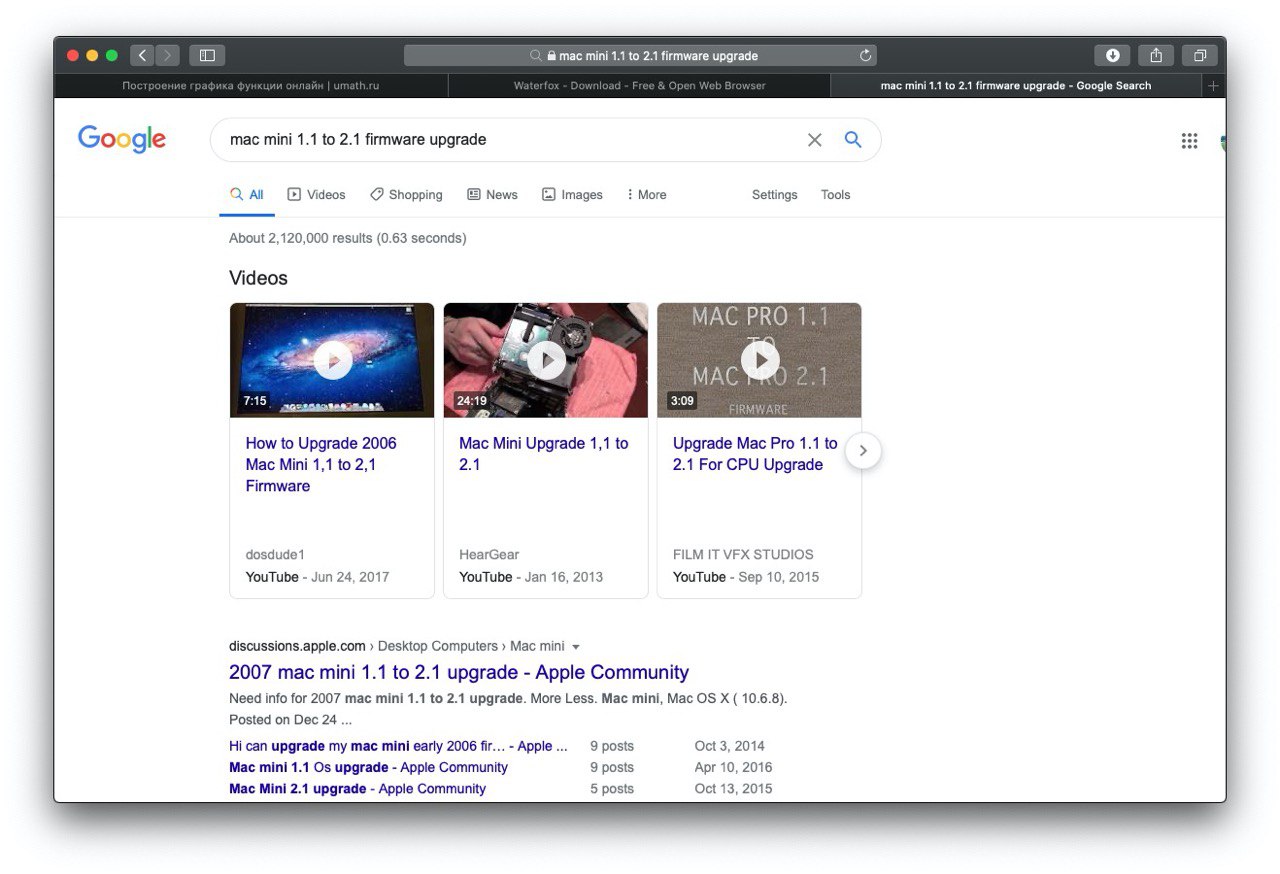This screenshot has width=1280, height=874.
Task: Open 'Hi can upgrade my mac mini' sublink
Action: coord(398,746)
